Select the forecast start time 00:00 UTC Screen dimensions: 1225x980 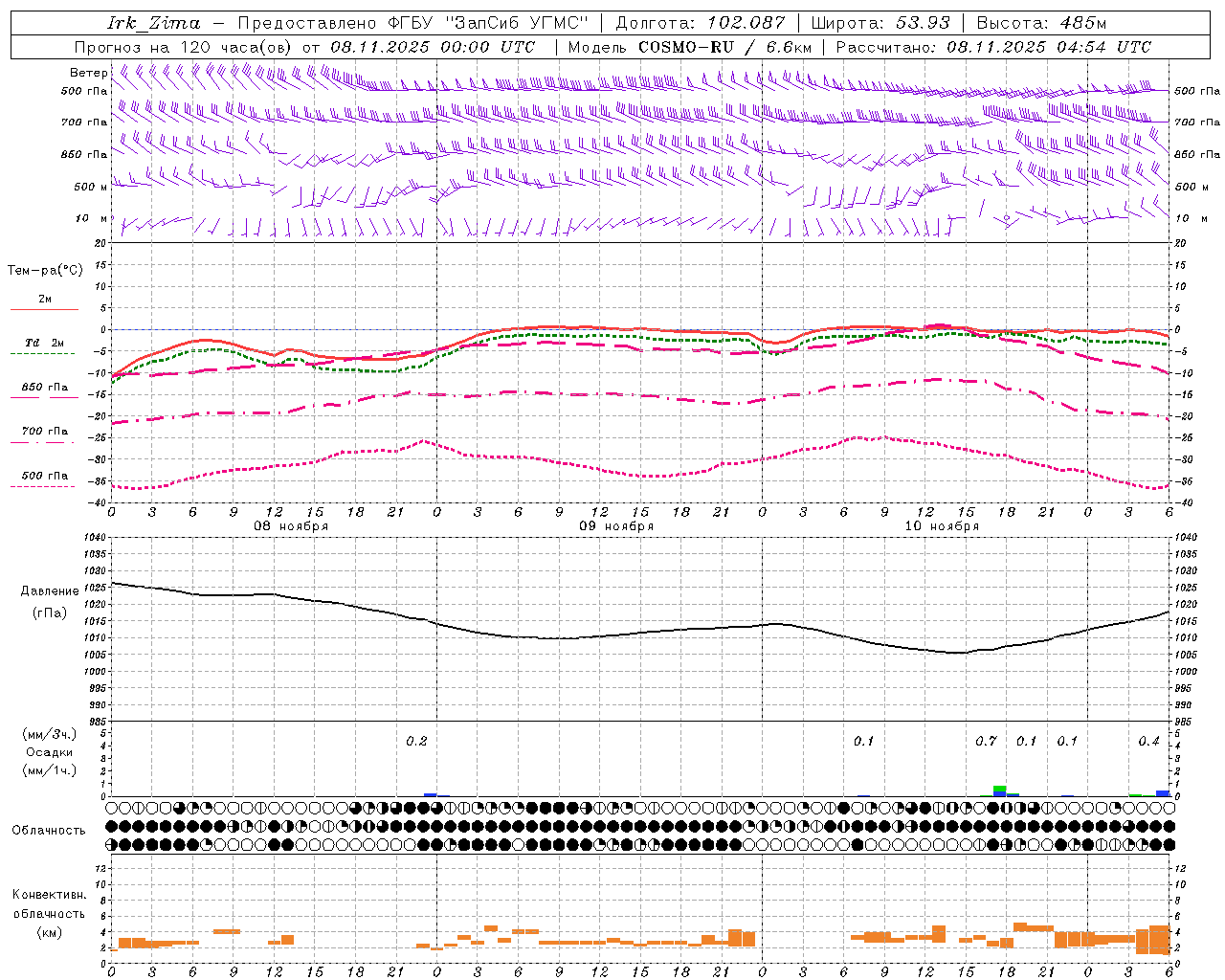click(488, 47)
